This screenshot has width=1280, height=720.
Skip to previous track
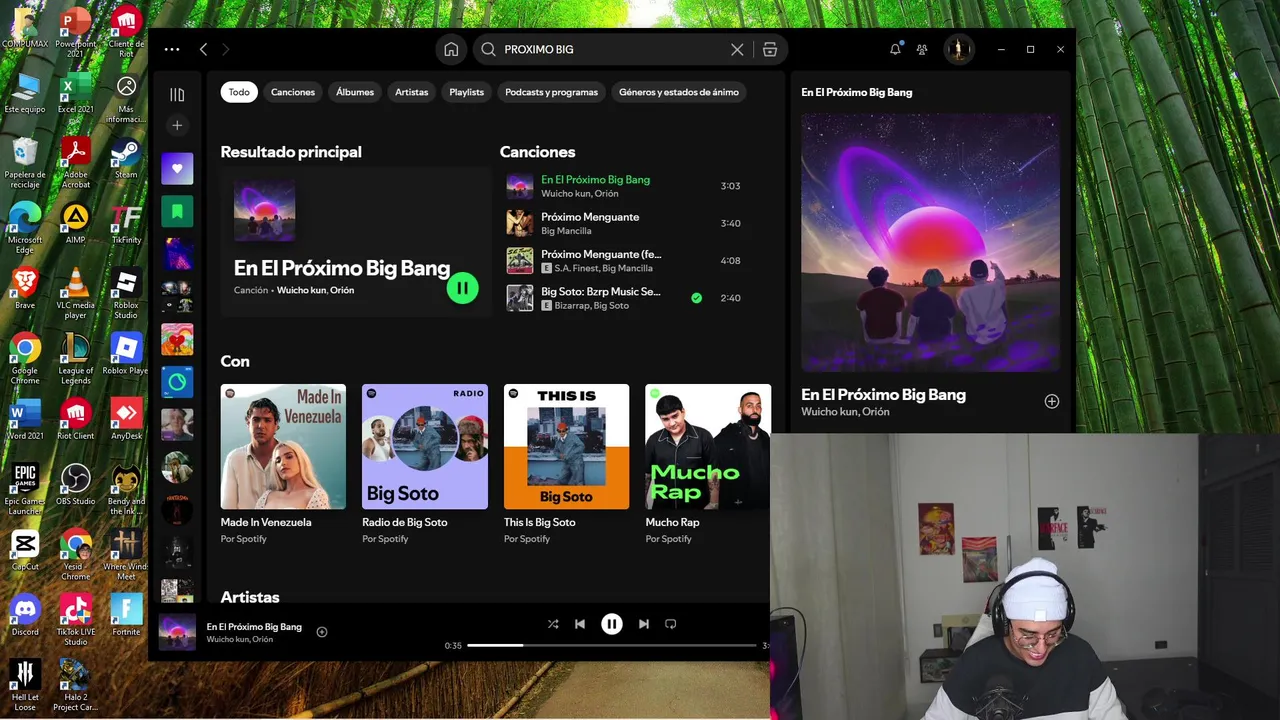pyautogui.click(x=580, y=624)
